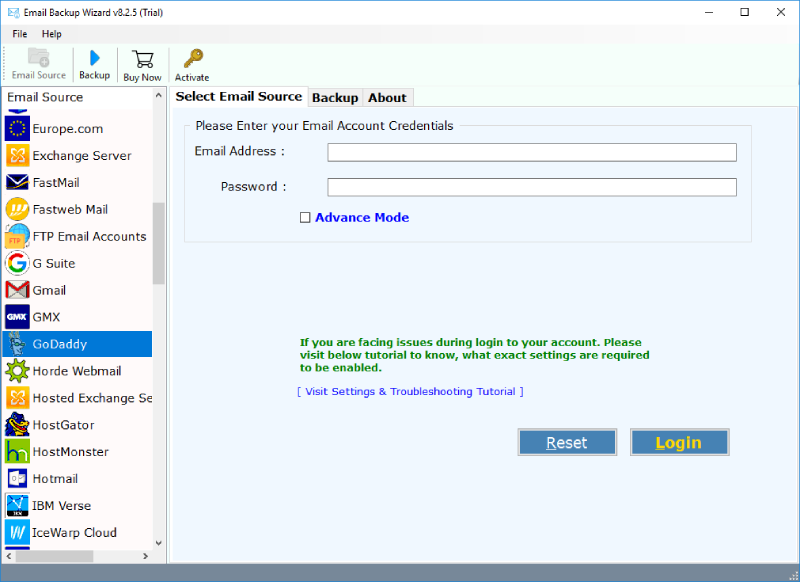
Task: Select the FastMail envelope icon
Action: 17,183
